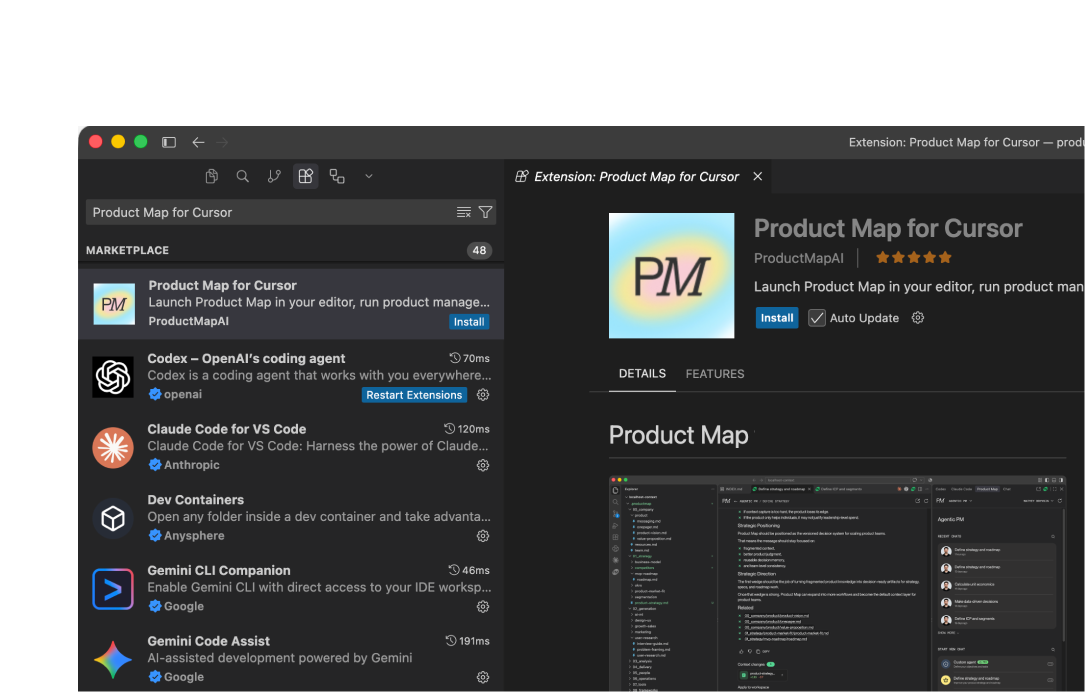Click the Dev Containers cube icon
Screen dimensions: 1085x692
[x=113, y=518]
